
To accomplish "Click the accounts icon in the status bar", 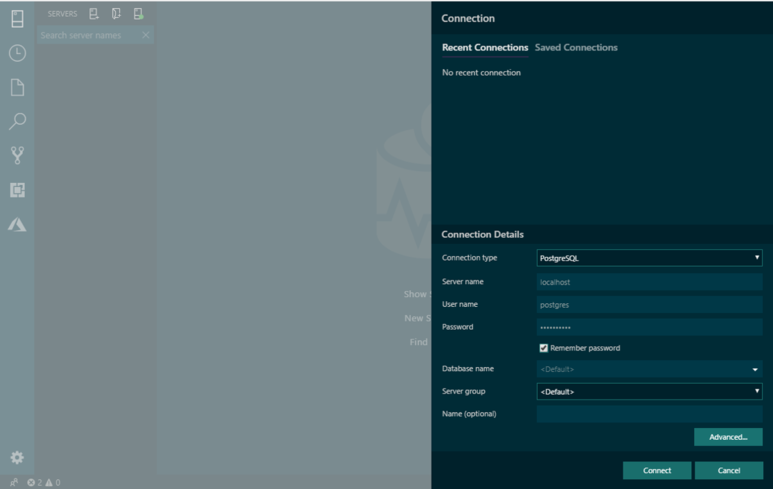I will (x=14, y=483).
